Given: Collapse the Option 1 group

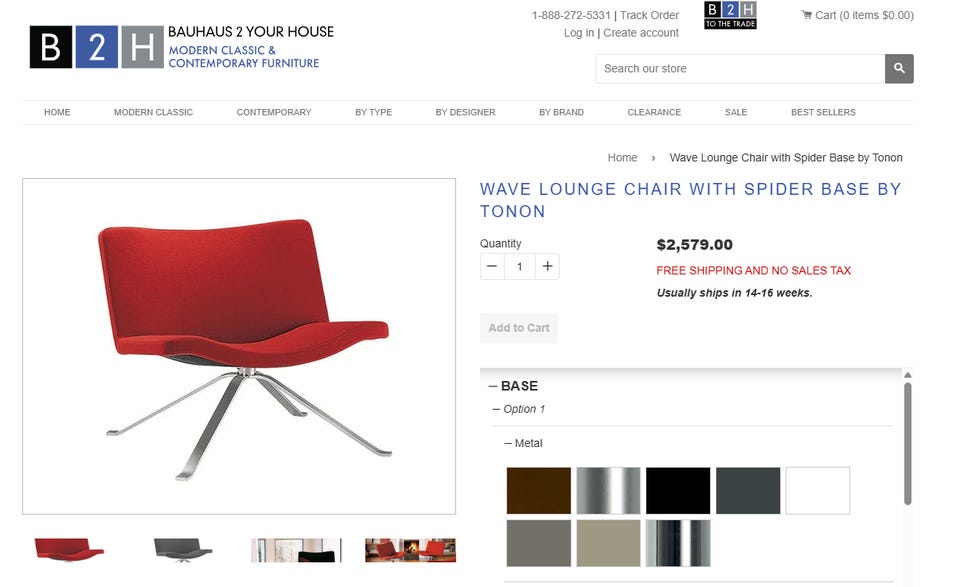Looking at the screenshot, I should click(x=519, y=409).
